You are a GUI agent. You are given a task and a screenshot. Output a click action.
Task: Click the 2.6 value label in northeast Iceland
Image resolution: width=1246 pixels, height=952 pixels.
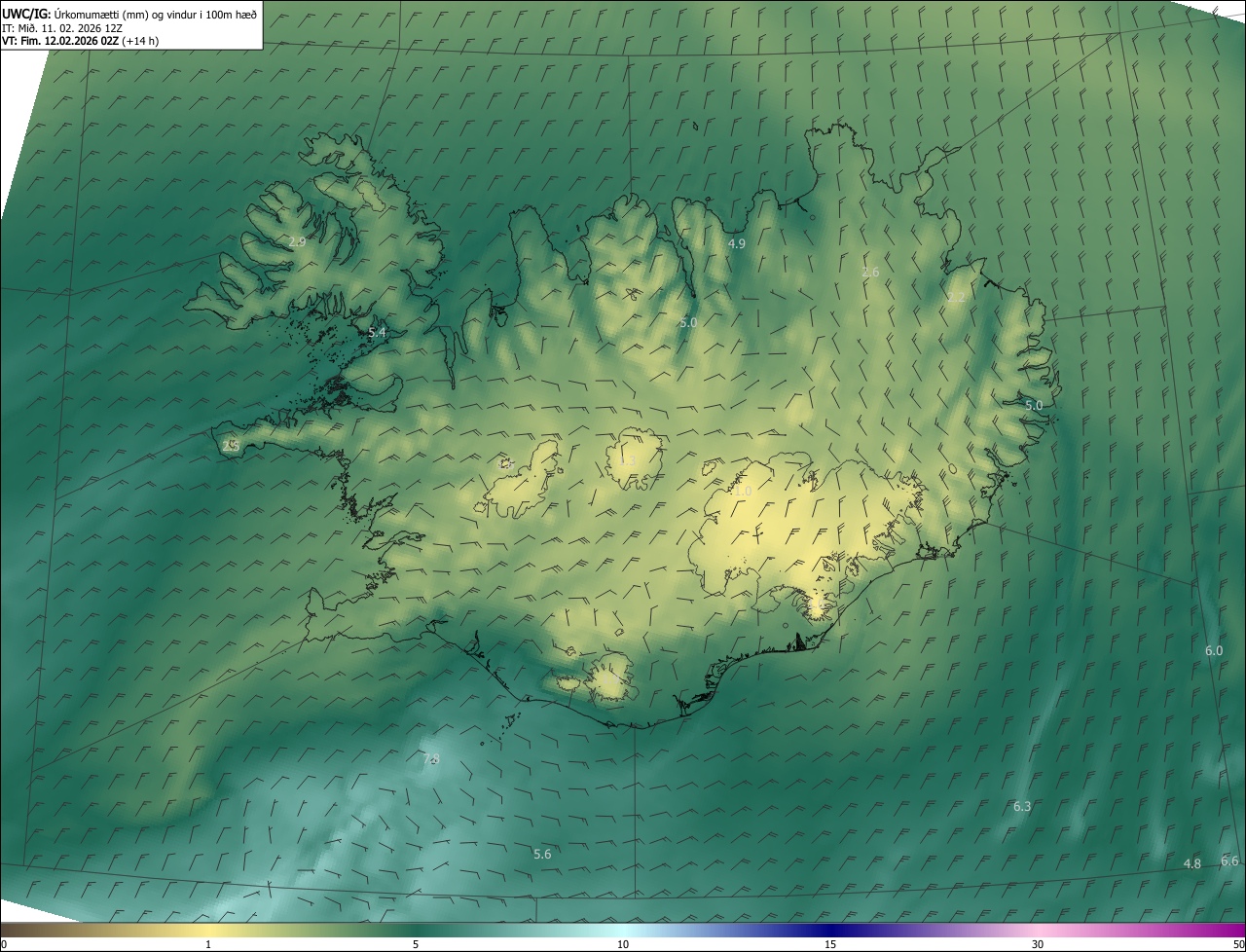(x=870, y=273)
